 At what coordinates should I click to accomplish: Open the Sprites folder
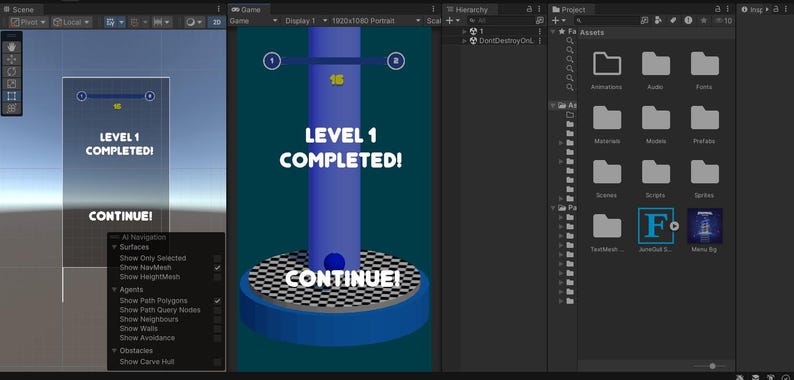(704, 179)
